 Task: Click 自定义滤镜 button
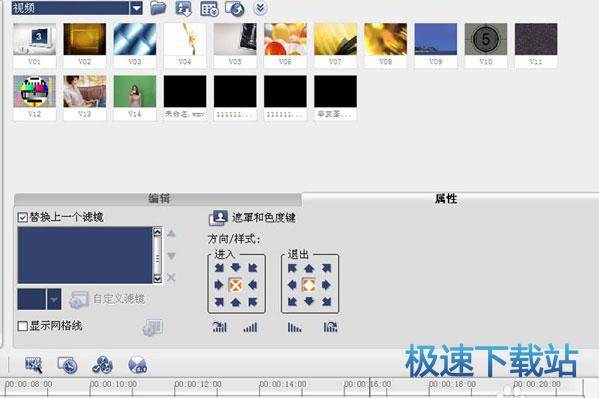[107, 299]
